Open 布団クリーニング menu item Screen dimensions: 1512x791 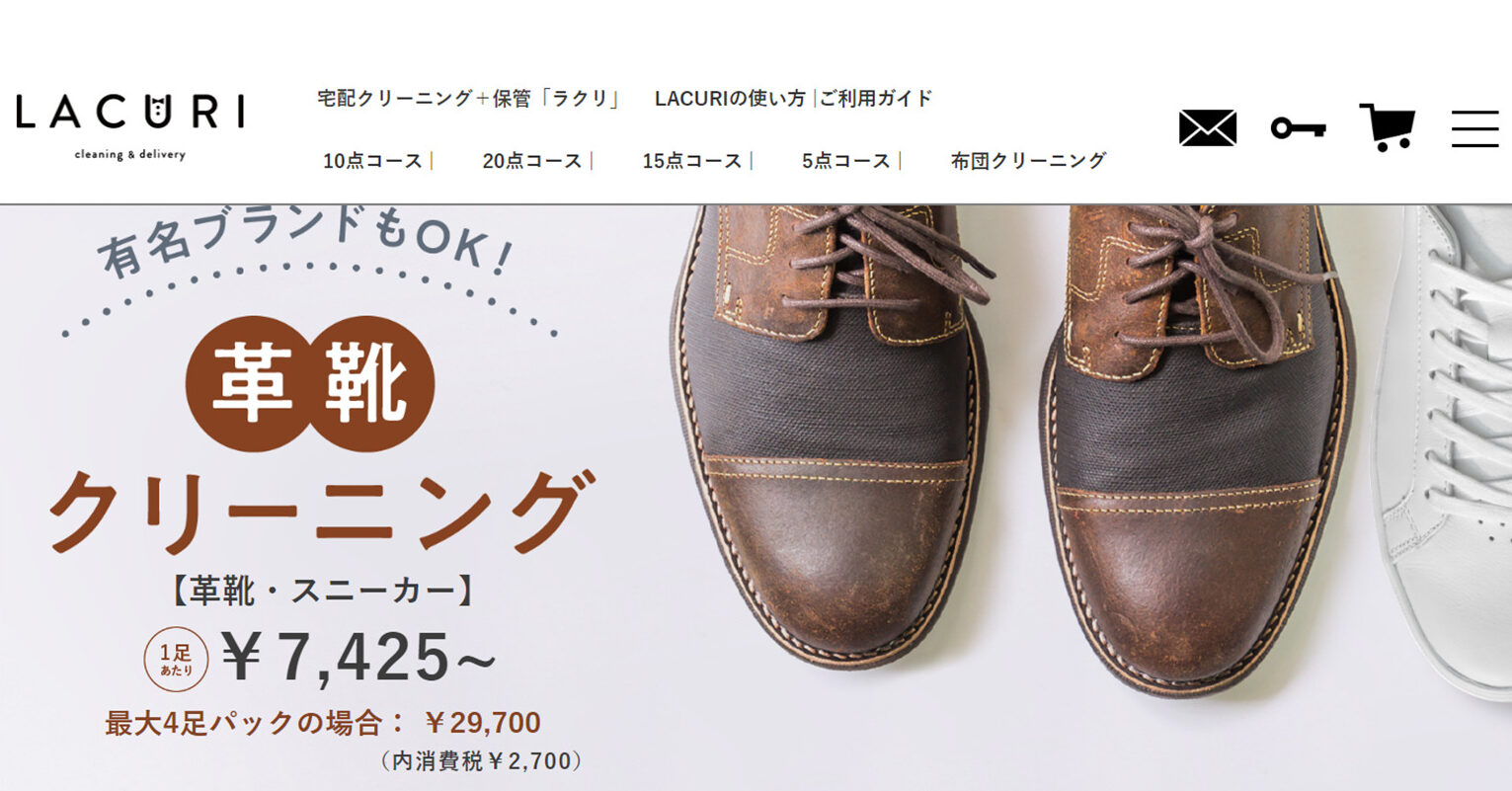(x=1028, y=161)
